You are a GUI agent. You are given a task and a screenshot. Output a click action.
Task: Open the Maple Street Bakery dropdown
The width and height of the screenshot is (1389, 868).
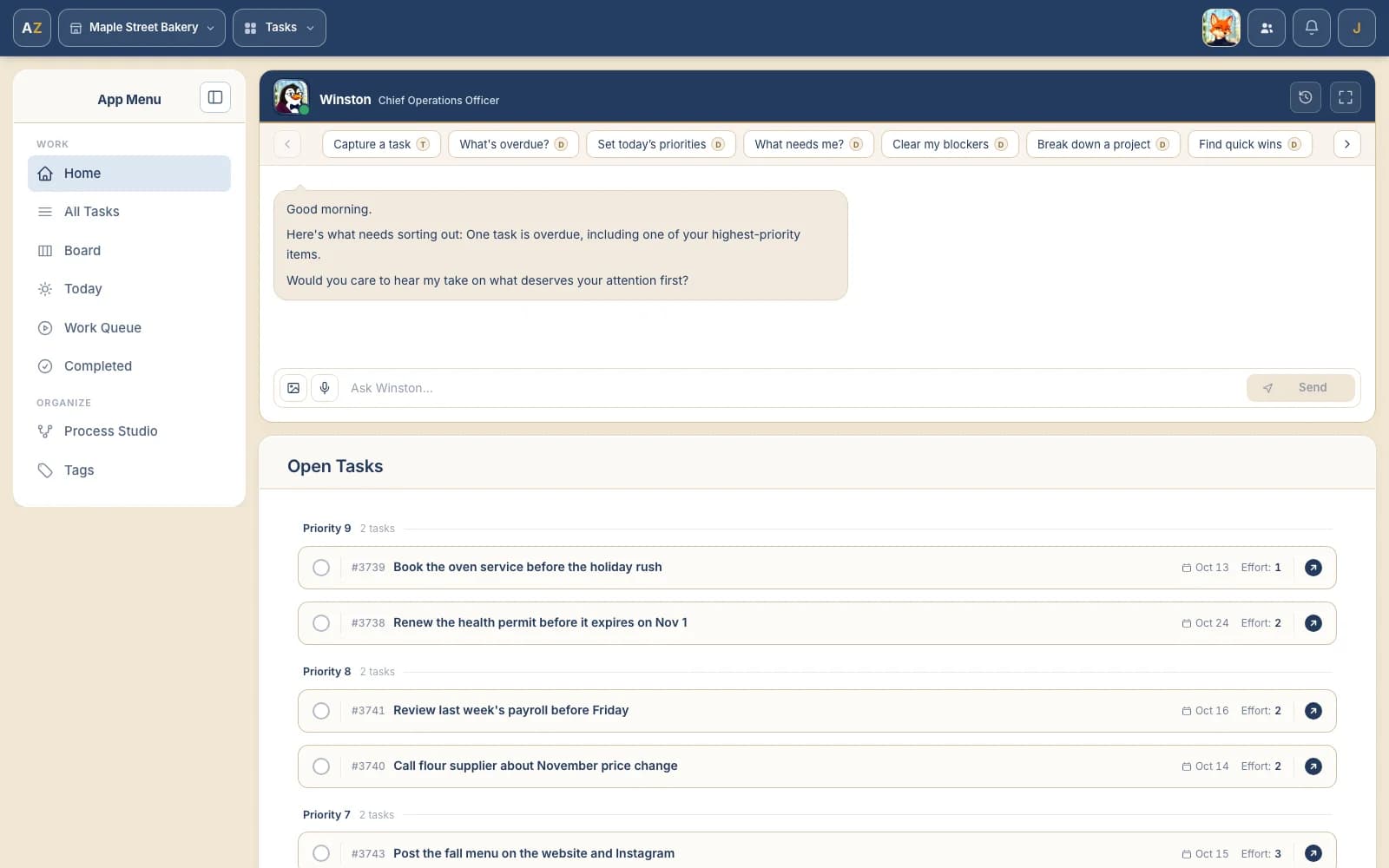click(142, 28)
